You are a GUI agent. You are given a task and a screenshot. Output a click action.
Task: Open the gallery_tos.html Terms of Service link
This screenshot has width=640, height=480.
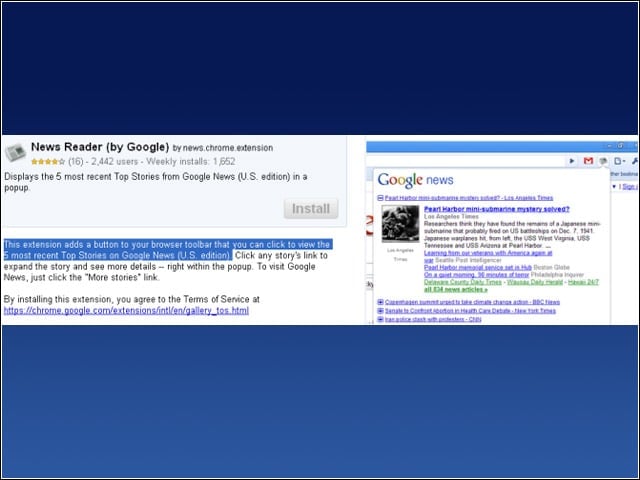(x=126, y=311)
